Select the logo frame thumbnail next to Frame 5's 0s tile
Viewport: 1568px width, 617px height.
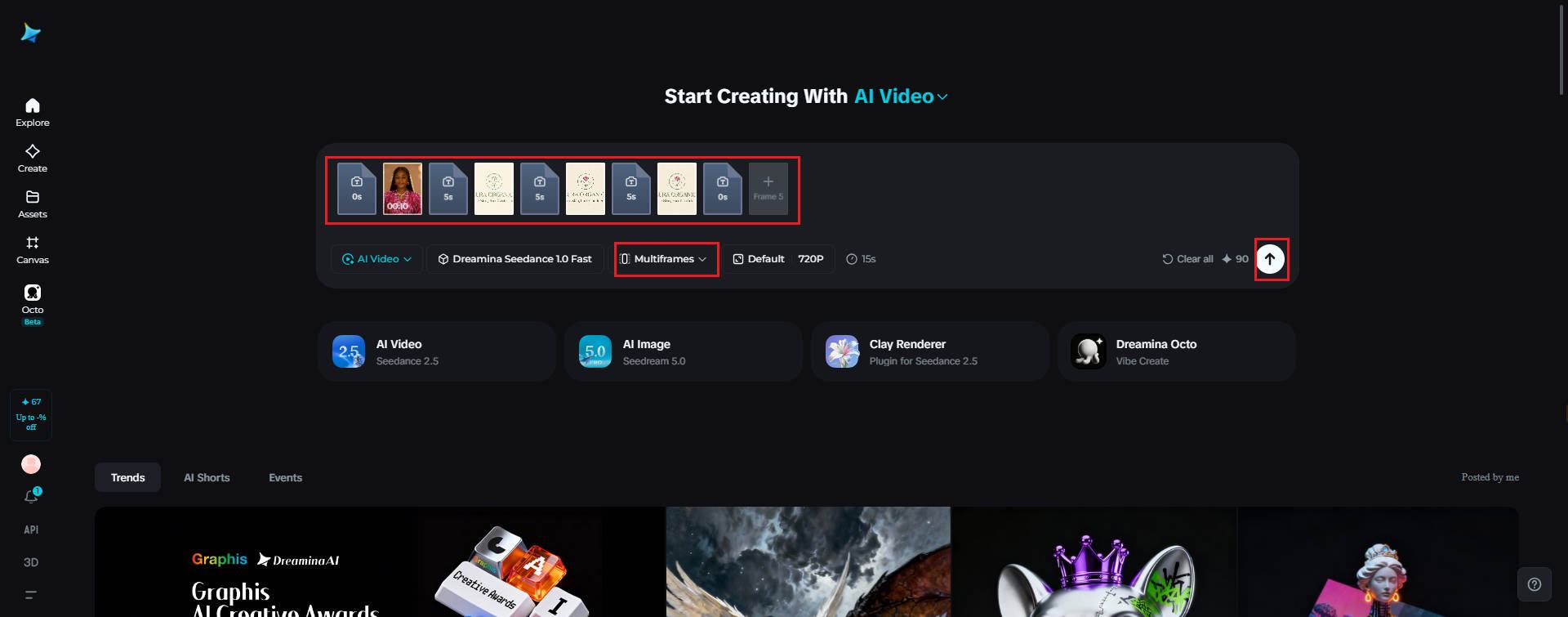pyautogui.click(x=677, y=189)
